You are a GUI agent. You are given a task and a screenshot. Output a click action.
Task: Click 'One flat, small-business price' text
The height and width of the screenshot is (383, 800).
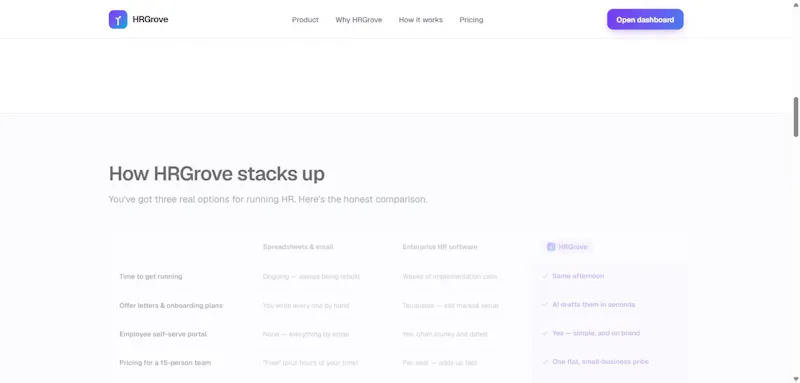click(x=601, y=362)
